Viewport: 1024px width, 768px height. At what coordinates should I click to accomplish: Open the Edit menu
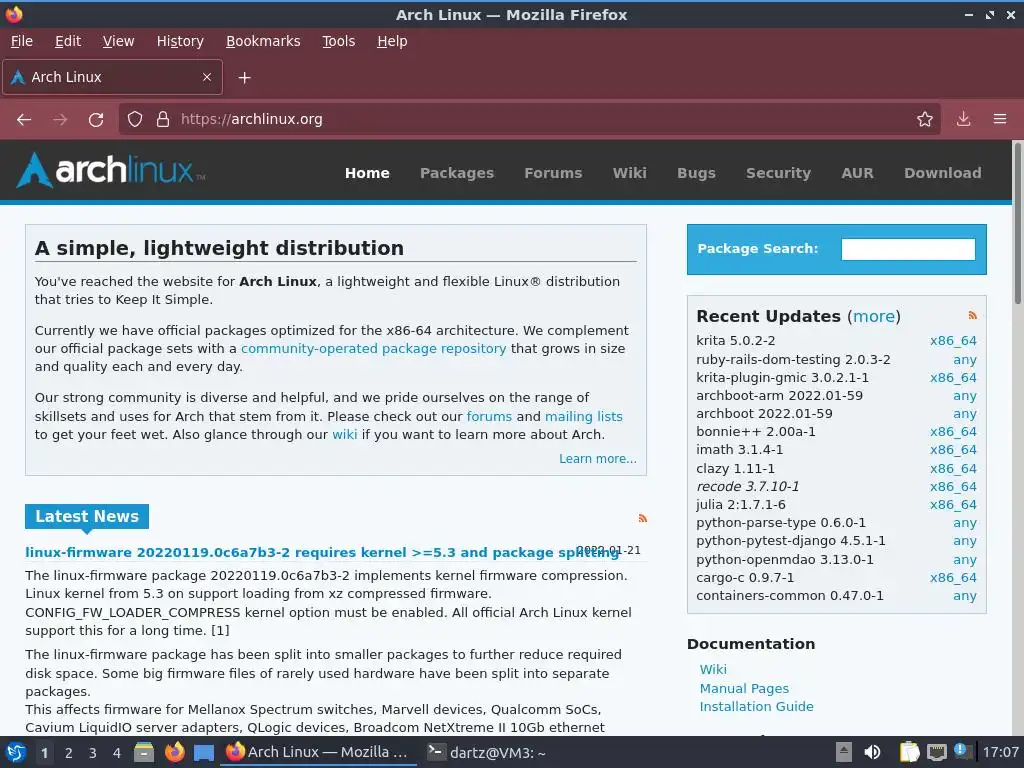click(68, 41)
